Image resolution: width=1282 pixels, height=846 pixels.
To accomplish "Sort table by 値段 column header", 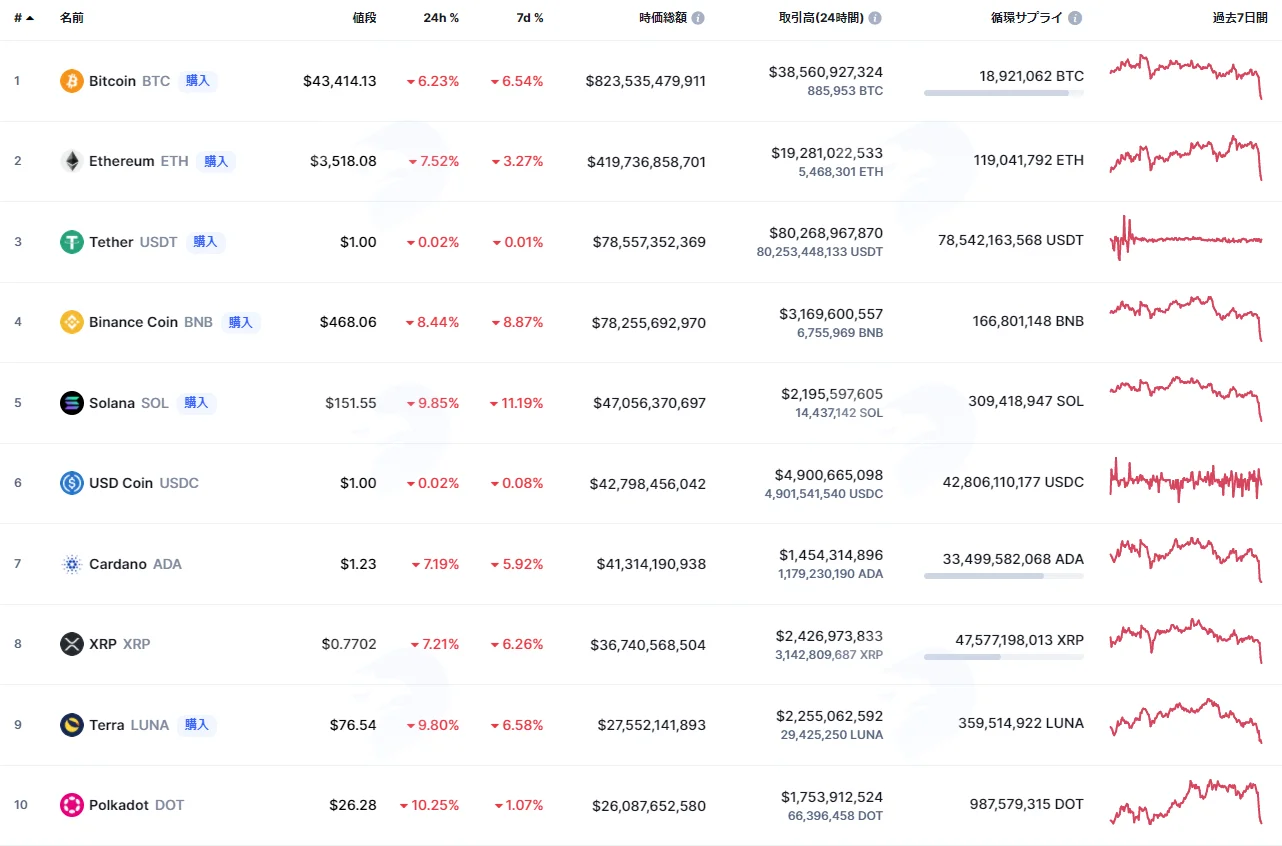I will (364, 18).
